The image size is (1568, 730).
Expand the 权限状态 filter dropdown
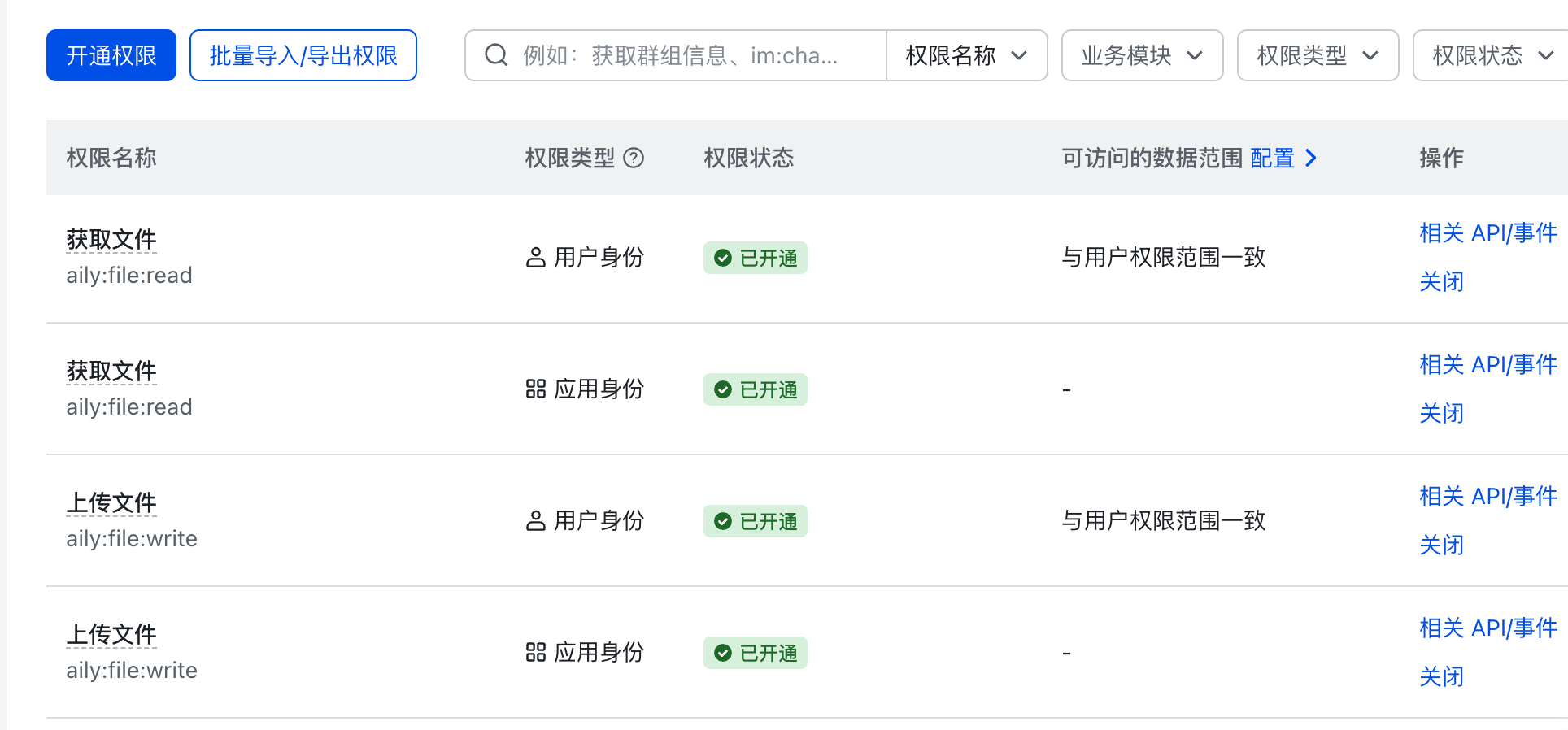point(1491,55)
